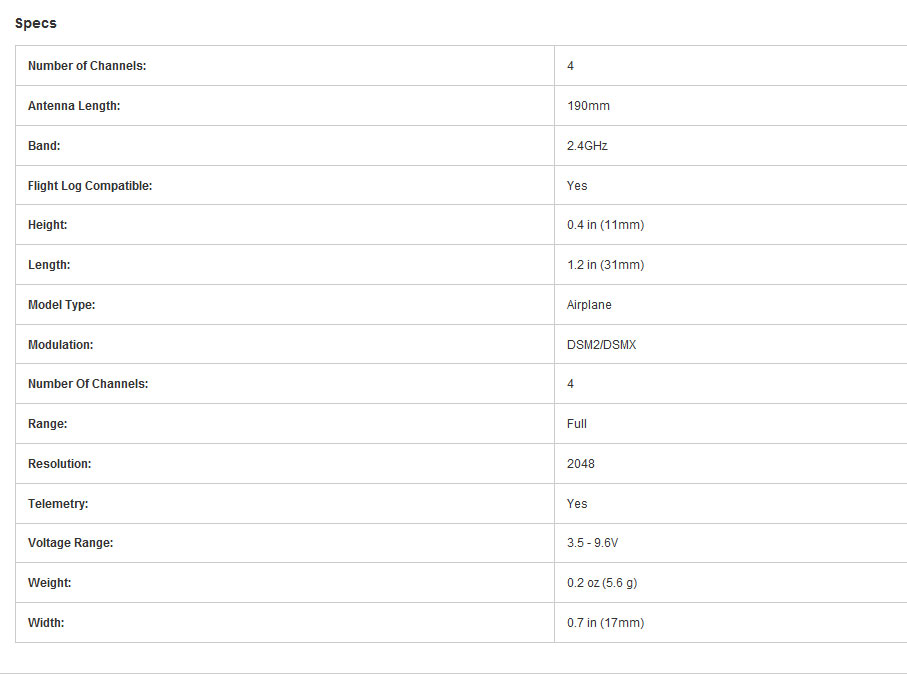Click the Modulation label cell

click(60, 345)
